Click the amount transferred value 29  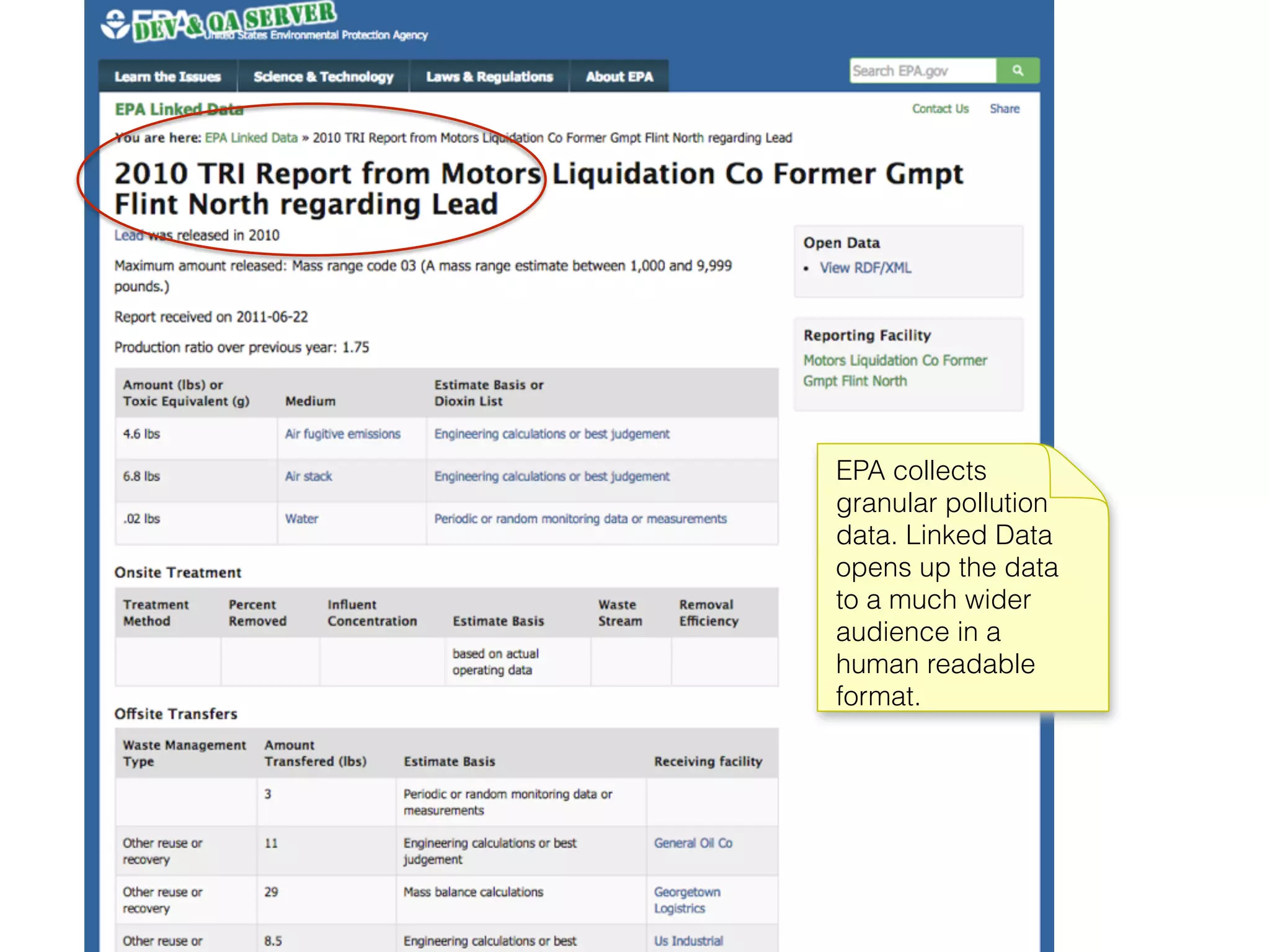(x=271, y=892)
